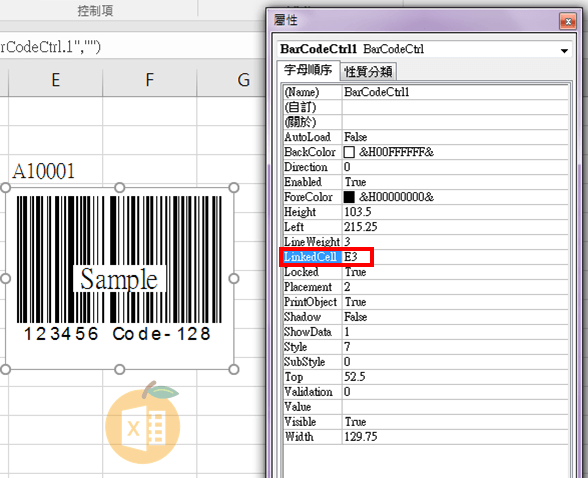Select the AutoLoad property
The width and height of the screenshot is (588, 478).
312,137
